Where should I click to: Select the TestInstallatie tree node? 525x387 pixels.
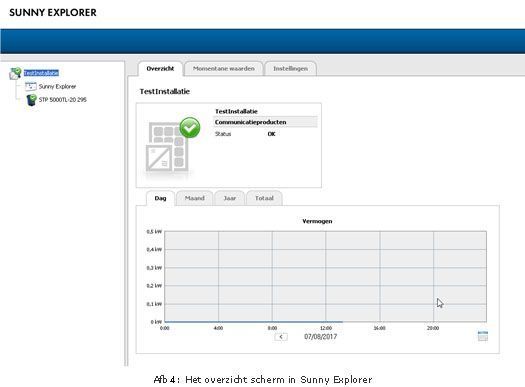coord(41,73)
